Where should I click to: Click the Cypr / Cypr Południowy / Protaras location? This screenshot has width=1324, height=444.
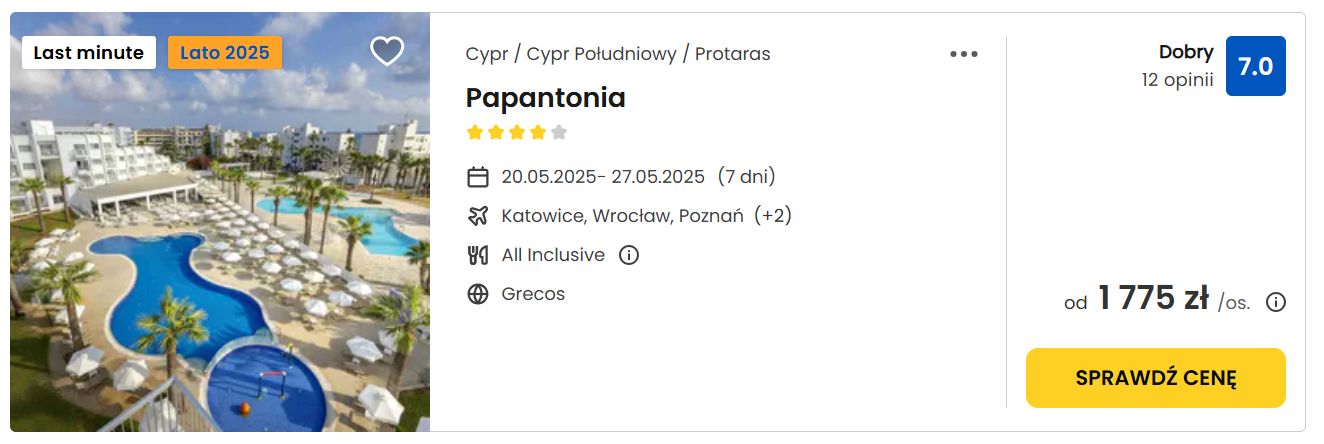click(618, 54)
